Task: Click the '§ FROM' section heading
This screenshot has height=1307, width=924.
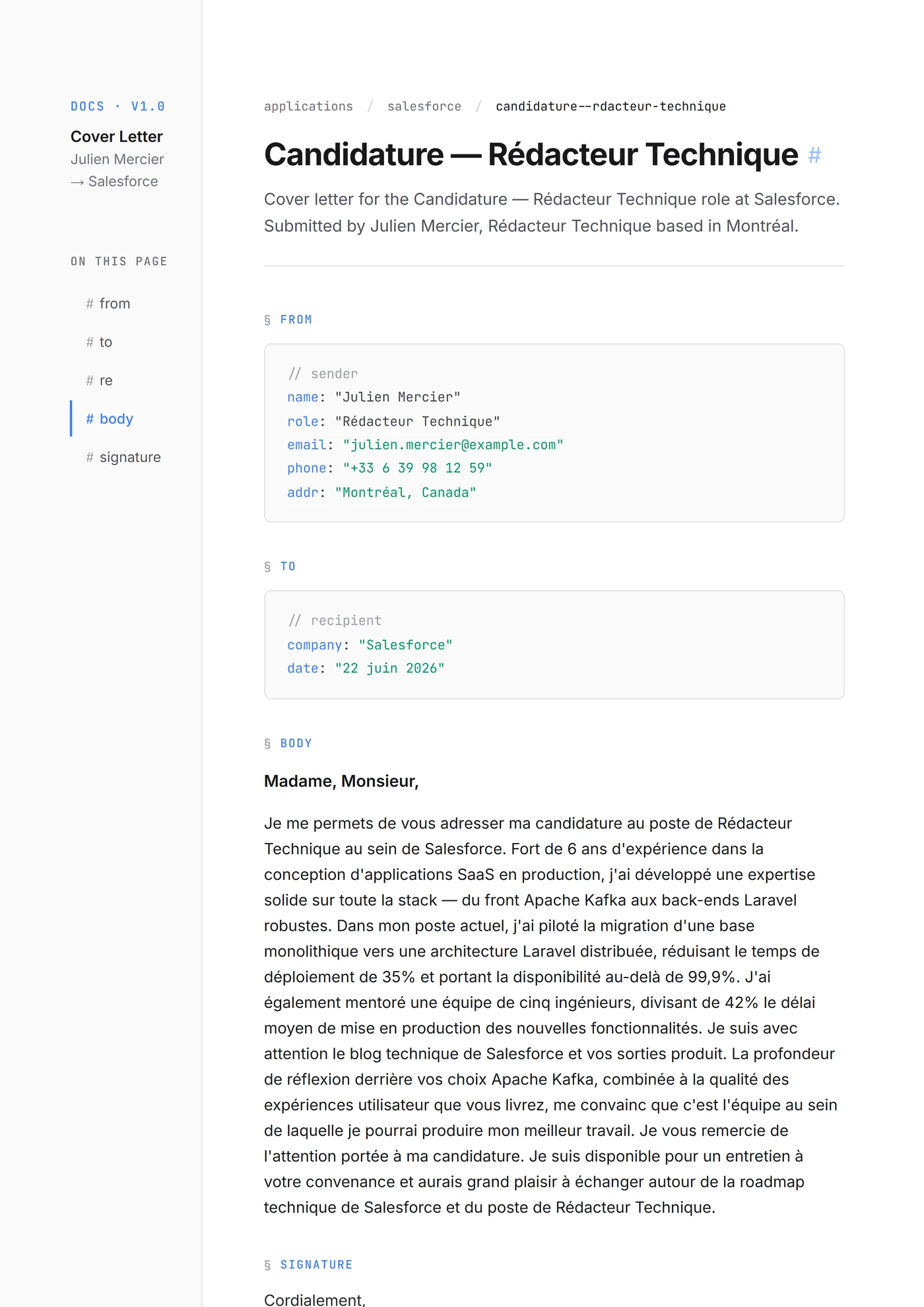Action: [x=288, y=319]
